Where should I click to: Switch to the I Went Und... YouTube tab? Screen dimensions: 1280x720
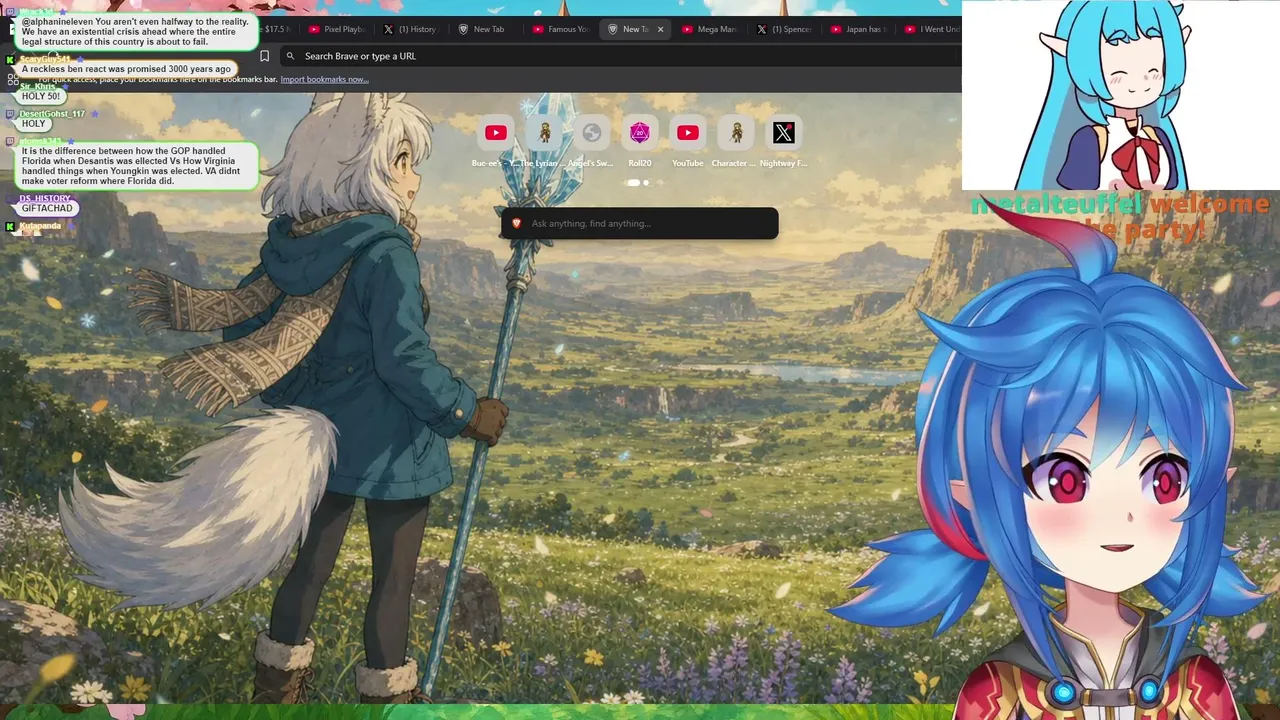[x=930, y=29]
